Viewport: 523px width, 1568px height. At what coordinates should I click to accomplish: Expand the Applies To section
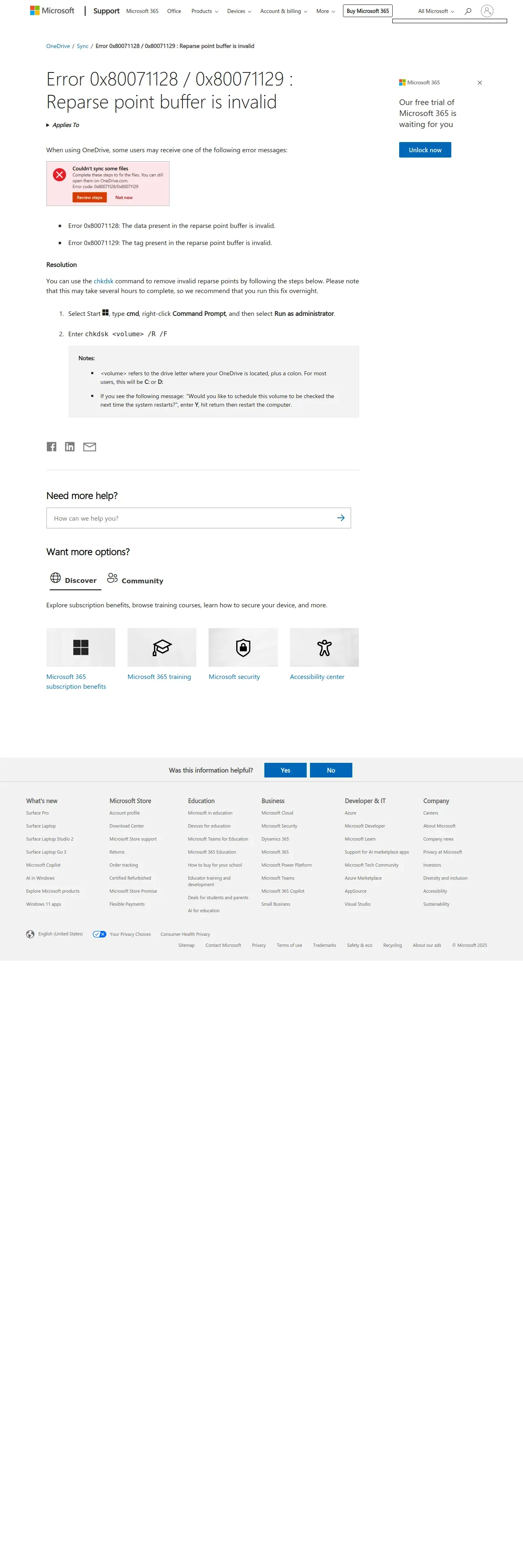coord(63,125)
